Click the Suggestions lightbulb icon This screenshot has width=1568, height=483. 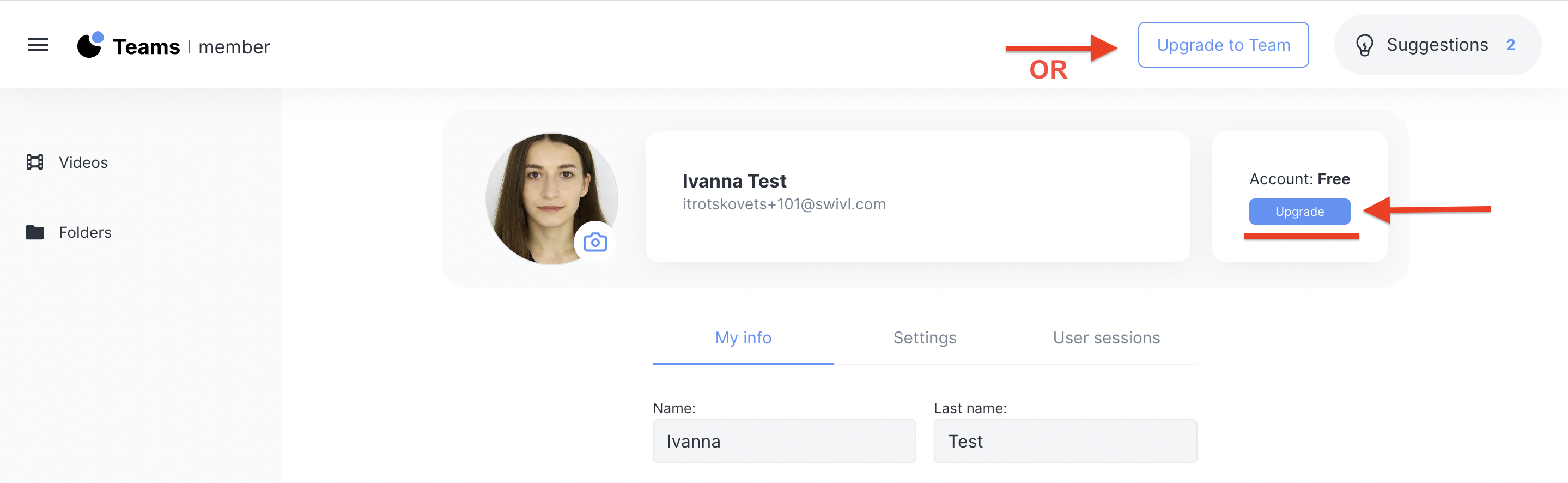pyautogui.click(x=1364, y=45)
